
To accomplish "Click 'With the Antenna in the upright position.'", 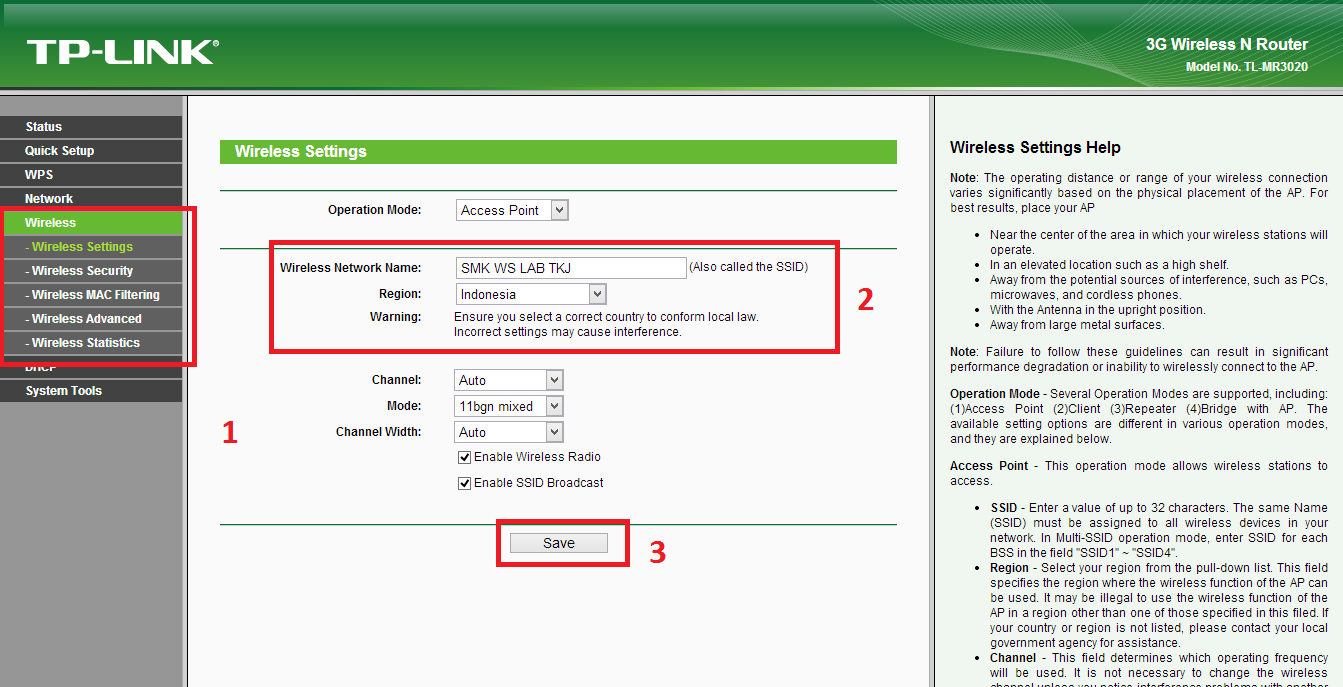I will pyautogui.click(x=1098, y=310).
